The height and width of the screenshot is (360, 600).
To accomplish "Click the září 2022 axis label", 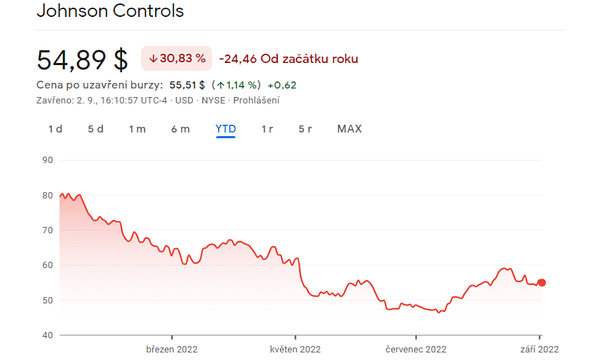I will (540, 349).
